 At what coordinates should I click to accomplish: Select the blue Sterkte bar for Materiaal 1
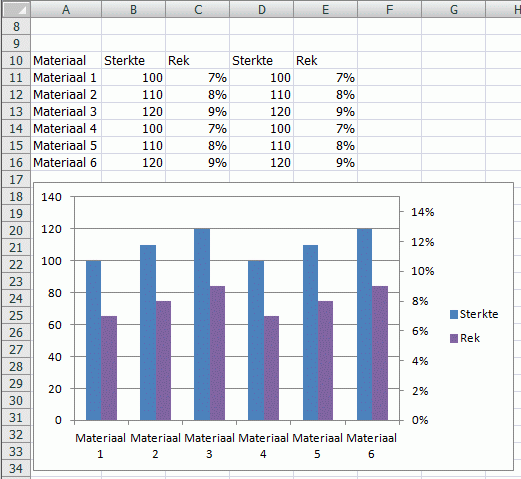pyautogui.click(x=94, y=340)
